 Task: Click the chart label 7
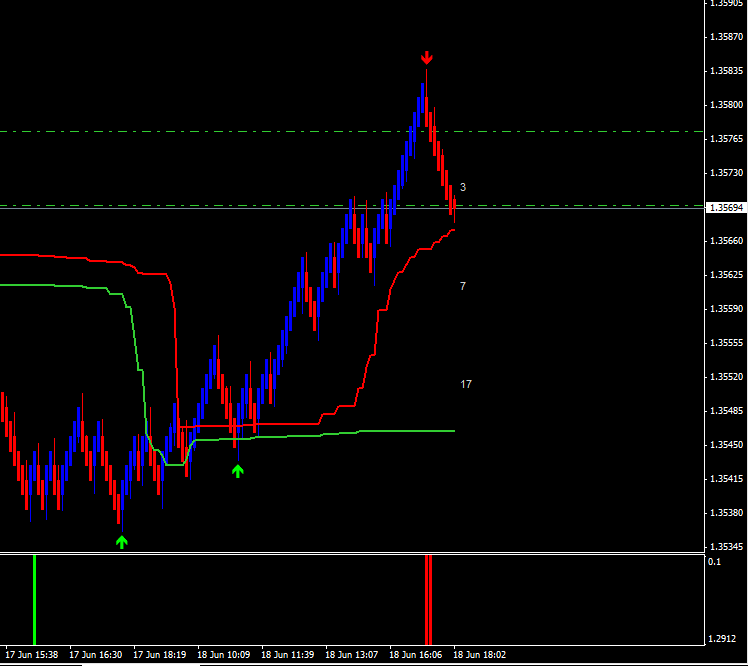coord(463,286)
